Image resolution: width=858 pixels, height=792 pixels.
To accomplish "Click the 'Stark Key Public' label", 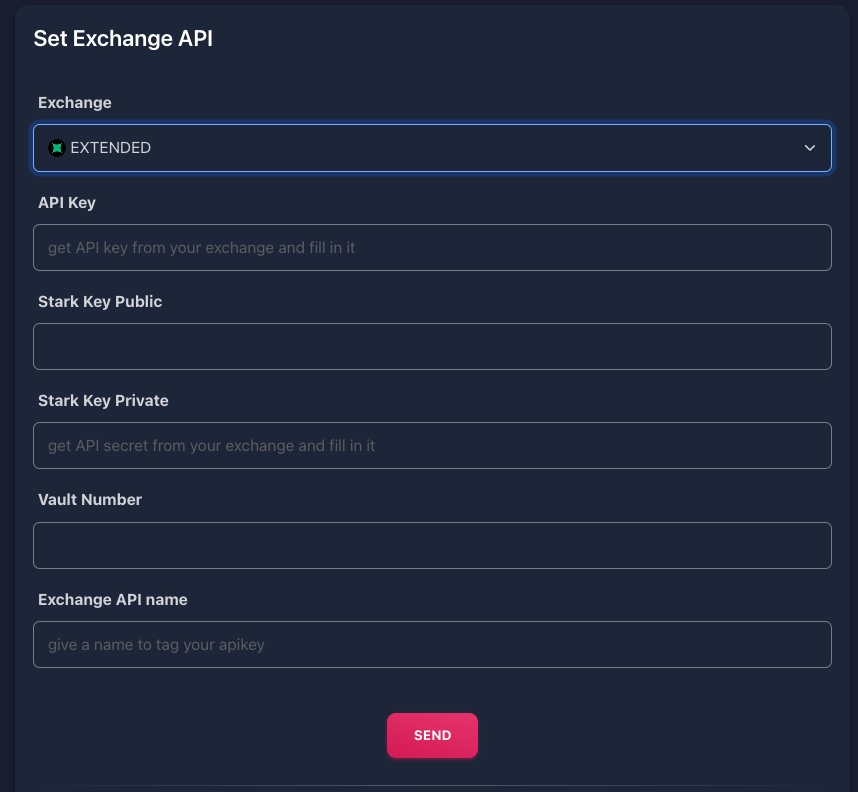I will tap(100, 302).
